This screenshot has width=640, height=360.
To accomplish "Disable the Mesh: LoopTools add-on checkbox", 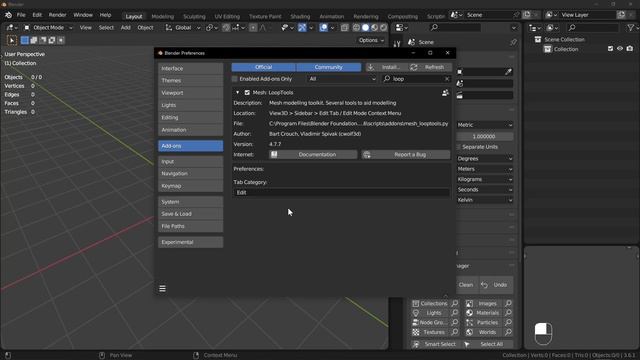I will pos(247,93).
